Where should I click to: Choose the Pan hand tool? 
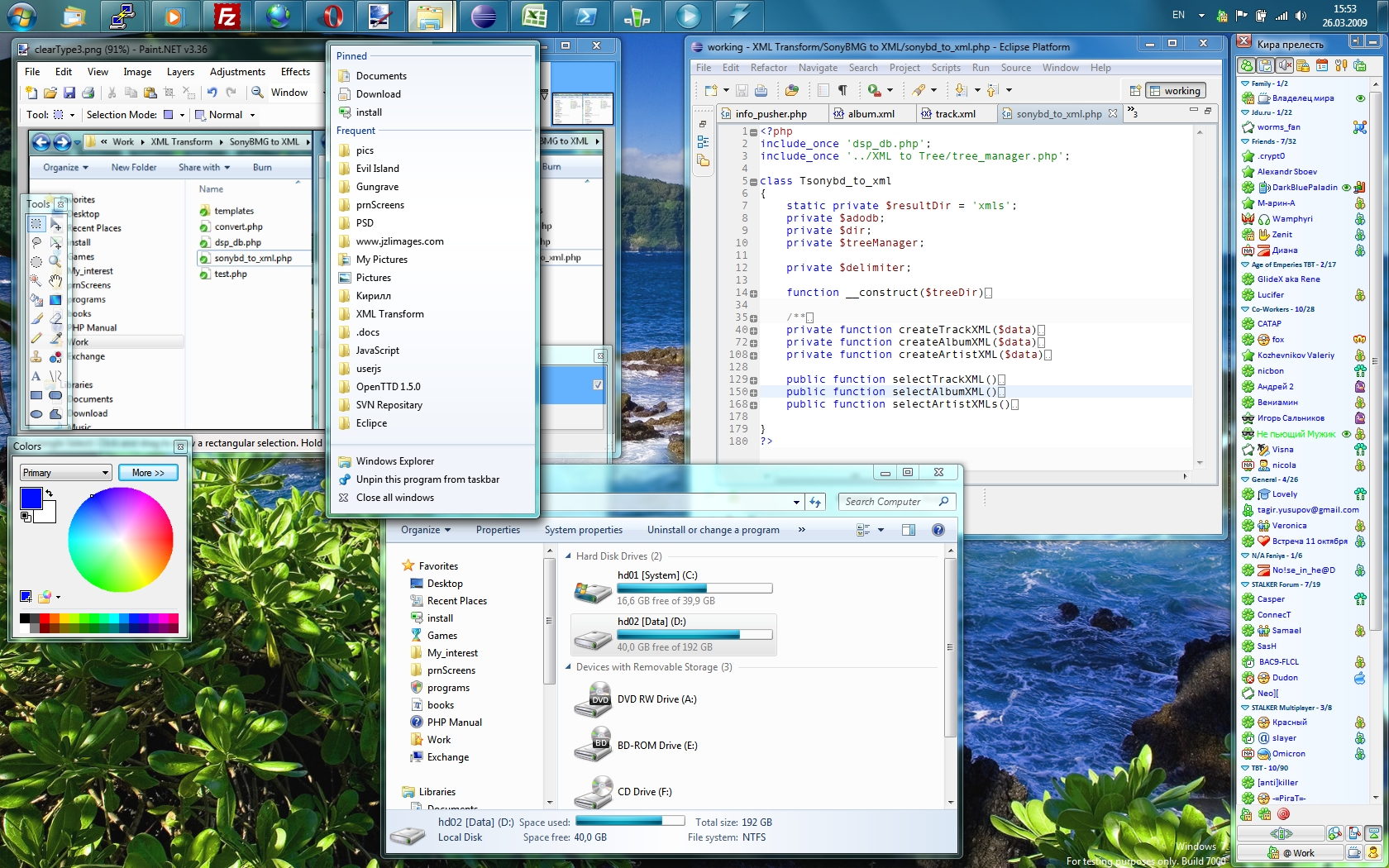(55, 280)
